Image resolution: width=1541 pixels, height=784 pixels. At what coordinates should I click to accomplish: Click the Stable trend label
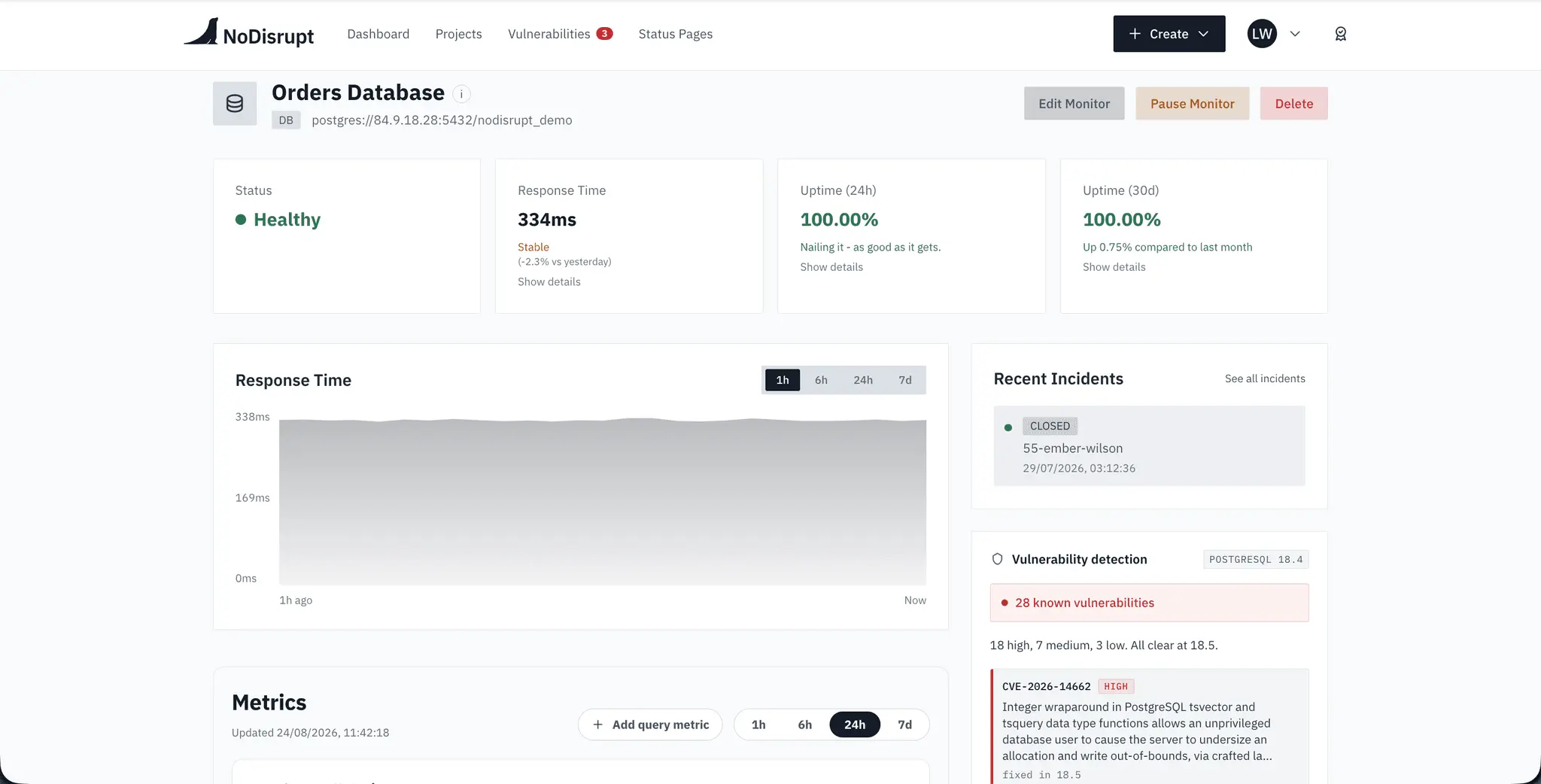533,247
